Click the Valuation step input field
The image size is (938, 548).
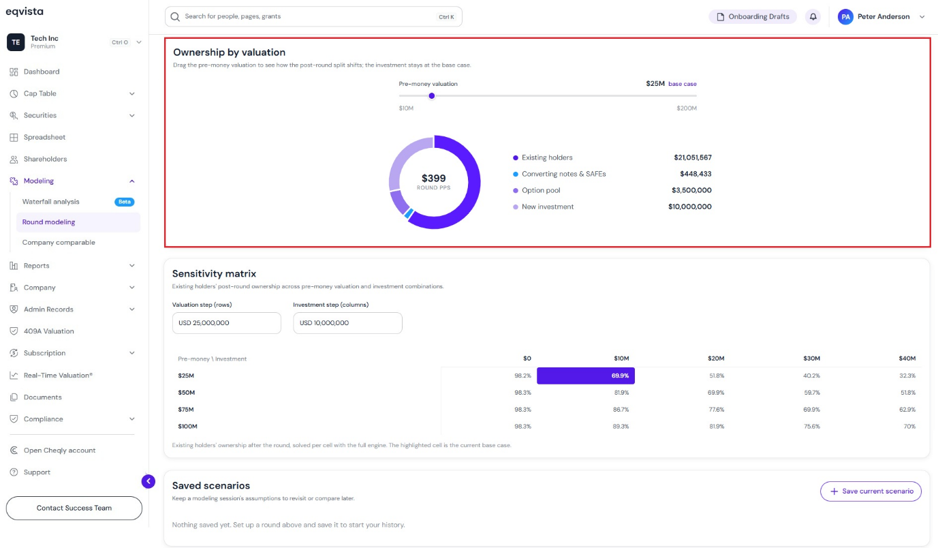(226, 322)
